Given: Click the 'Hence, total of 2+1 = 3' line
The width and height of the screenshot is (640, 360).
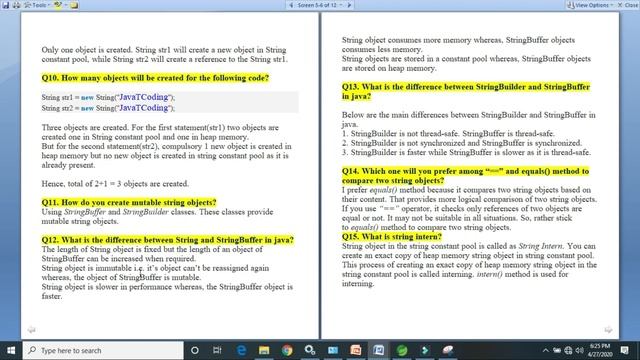Looking at the screenshot, I should (x=115, y=184).
